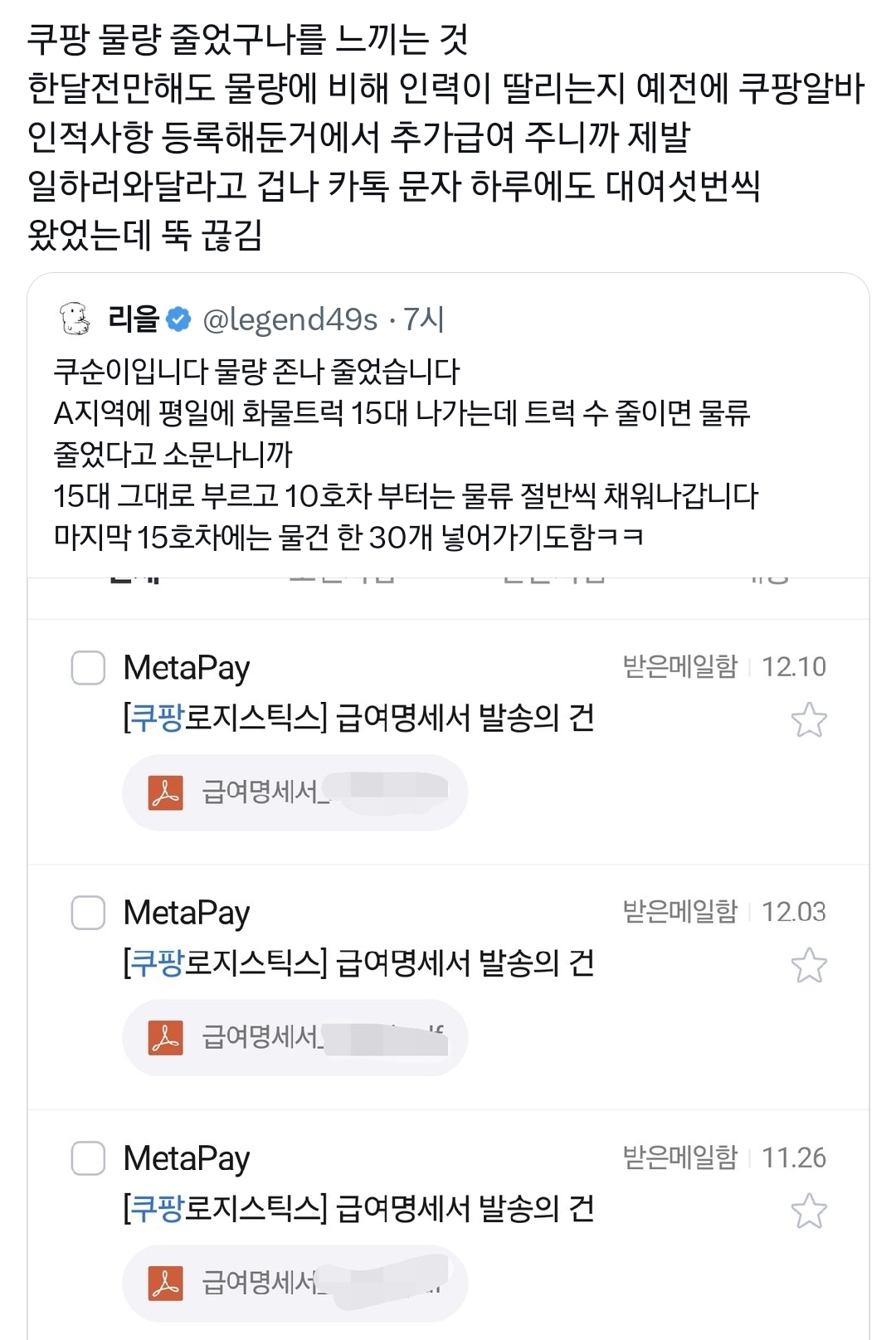Image resolution: width=896 pixels, height=1340 pixels.
Task: Star the 12.03 MetaPay email
Action: 808,966
